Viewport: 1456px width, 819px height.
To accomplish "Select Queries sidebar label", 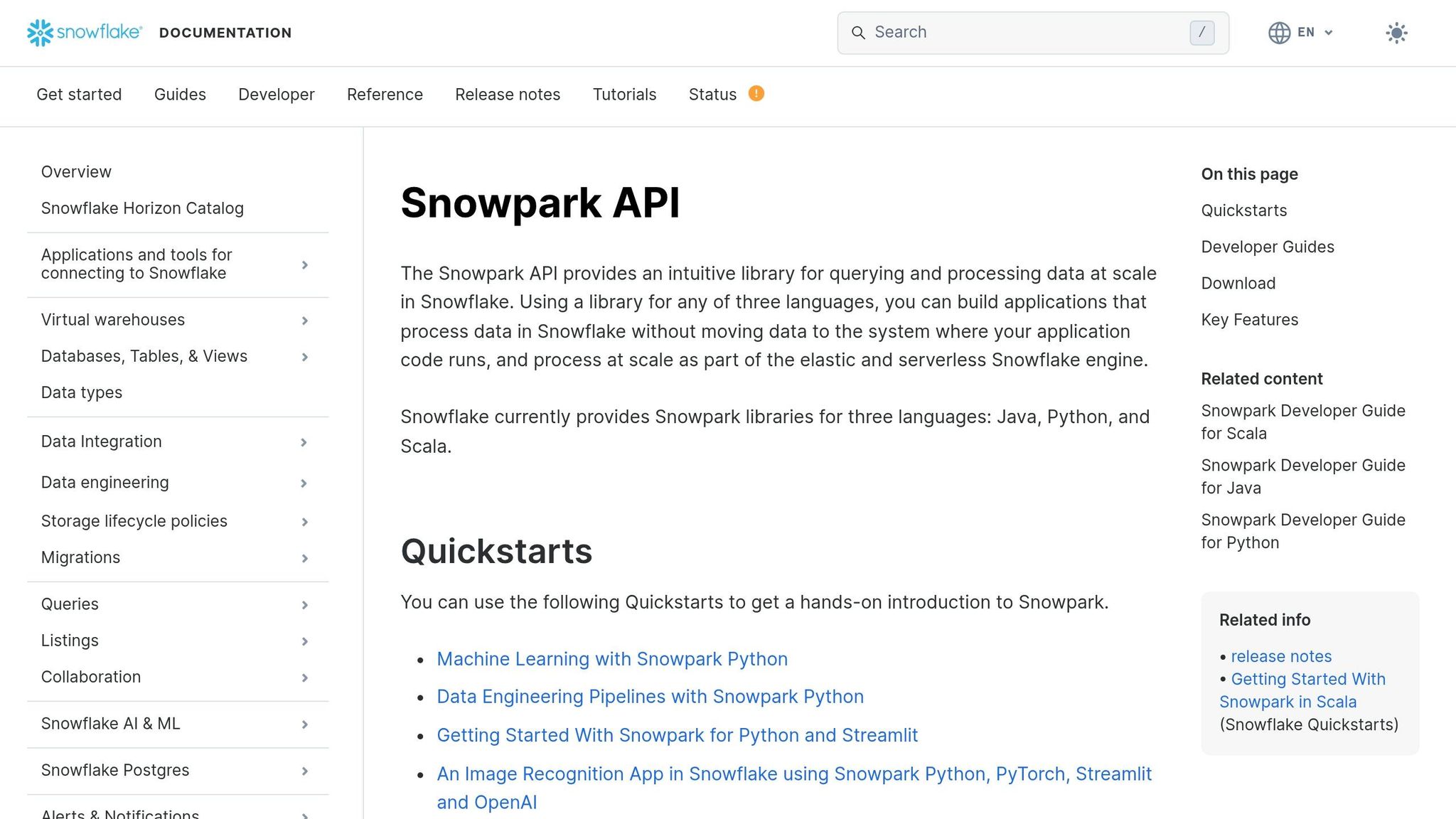I will tap(70, 604).
